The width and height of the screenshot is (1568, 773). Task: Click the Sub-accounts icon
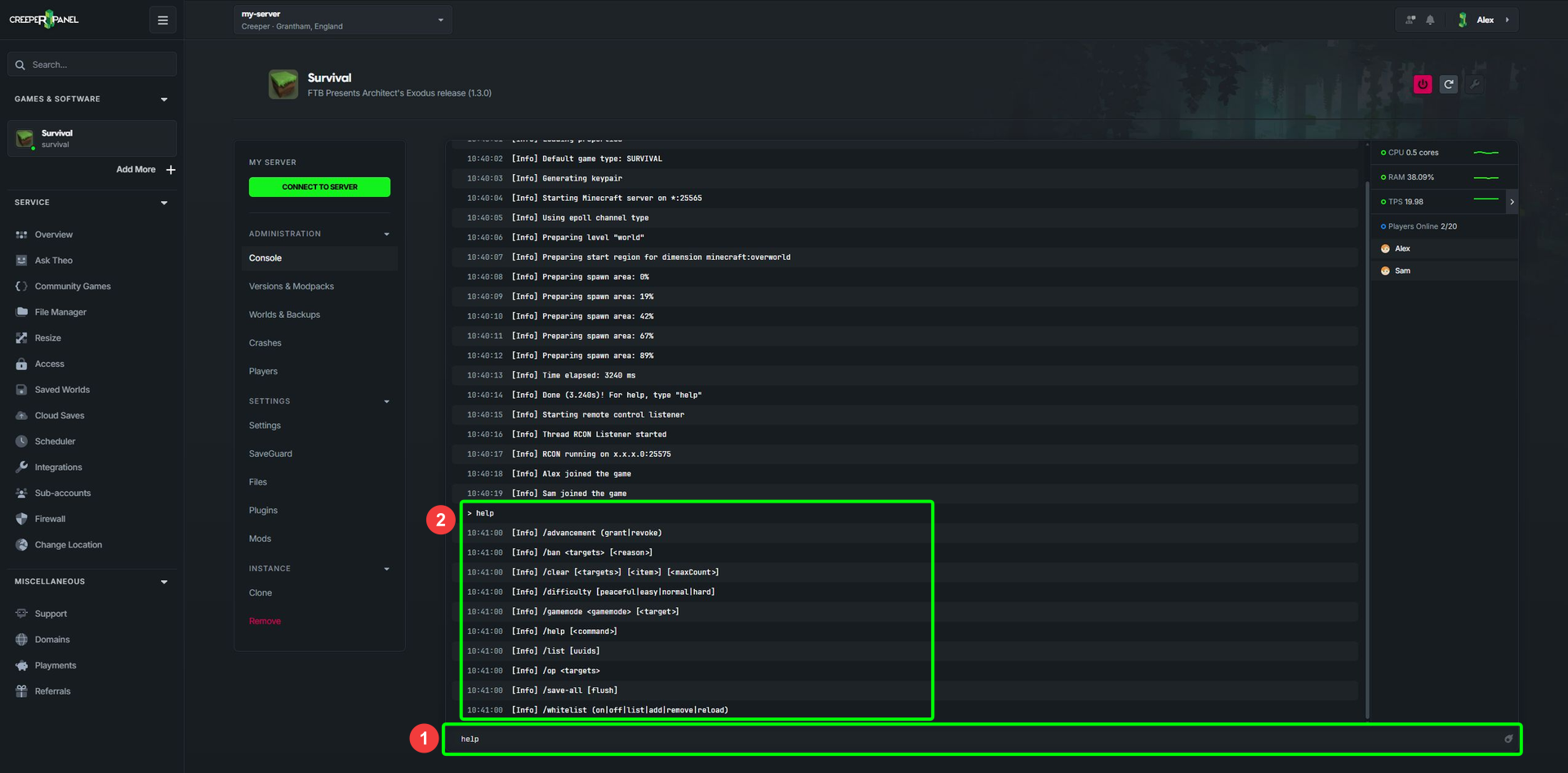pyautogui.click(x=22, y=493)
